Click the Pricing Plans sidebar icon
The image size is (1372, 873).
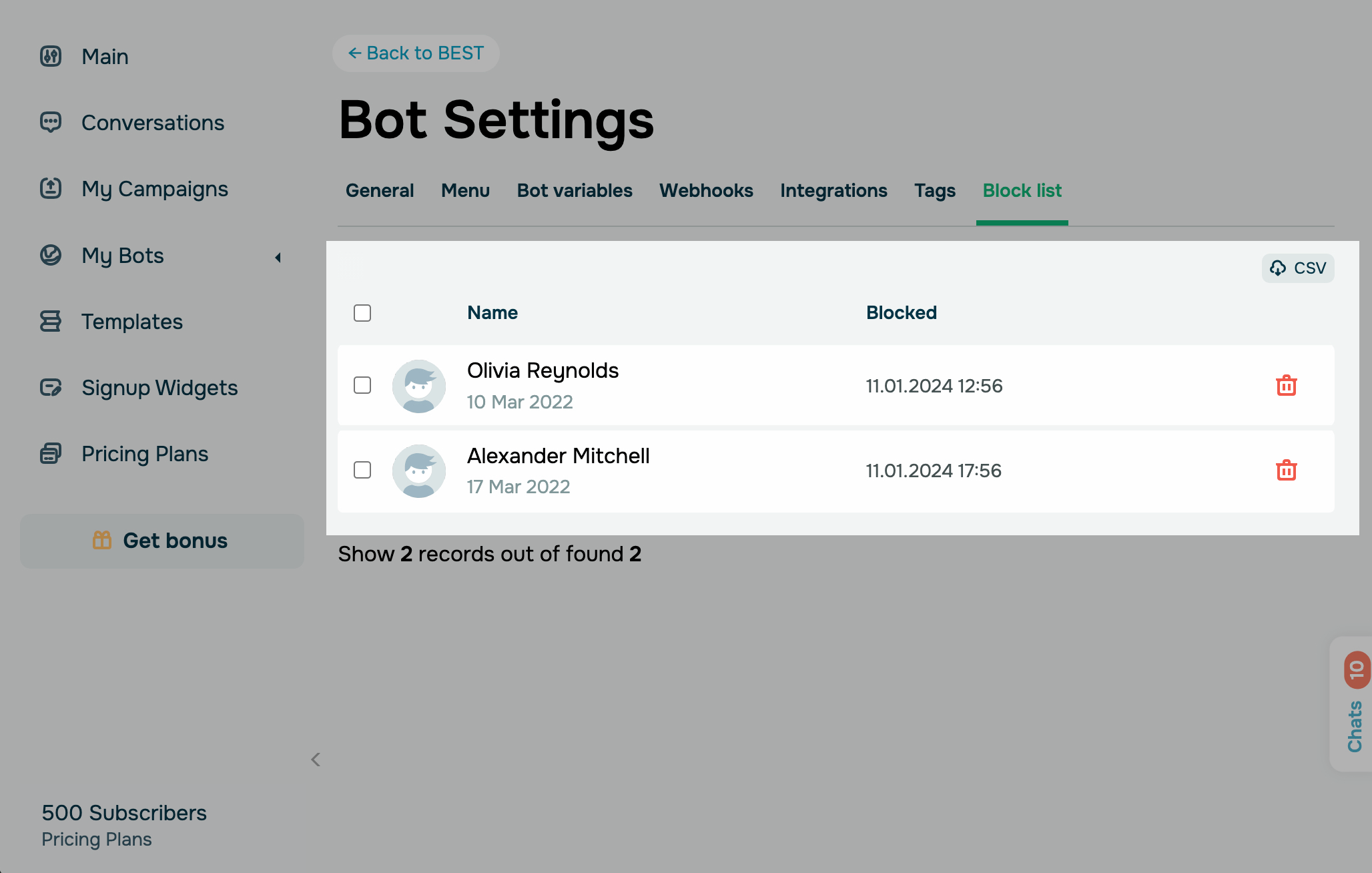pyautogui.click(x=51, y=454)
